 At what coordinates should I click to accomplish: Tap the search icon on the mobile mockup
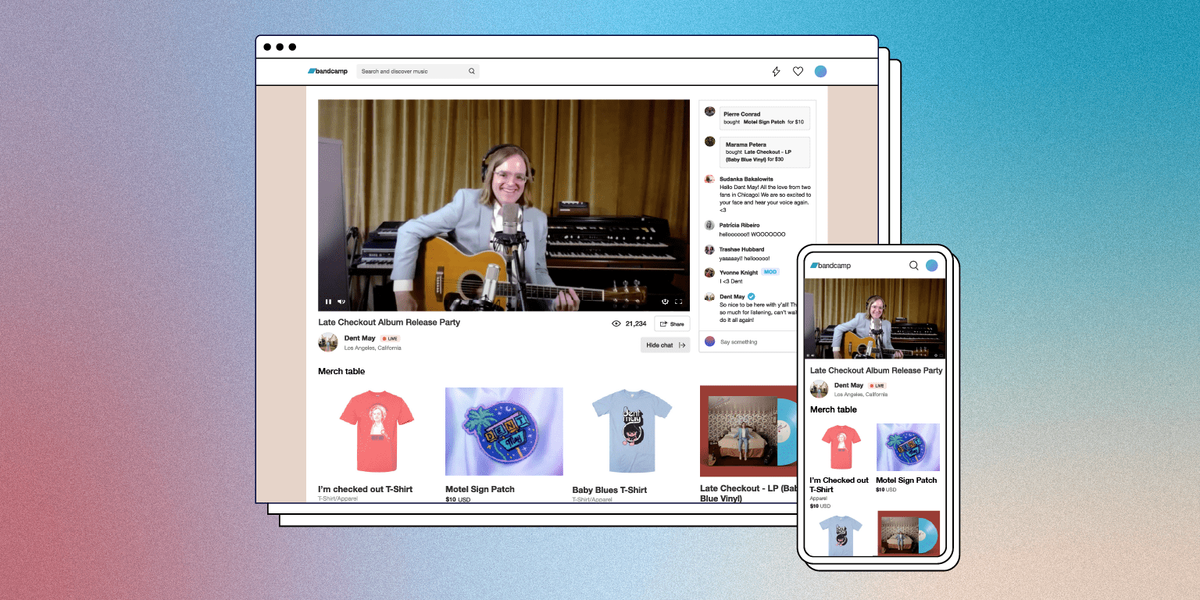point(913,264)
